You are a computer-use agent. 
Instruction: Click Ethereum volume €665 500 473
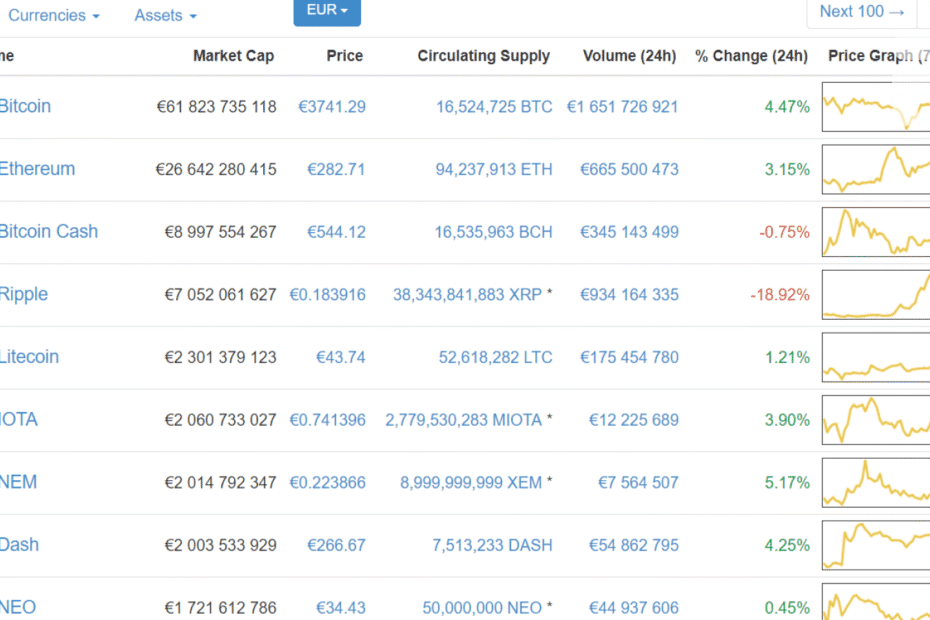[629, 170]
